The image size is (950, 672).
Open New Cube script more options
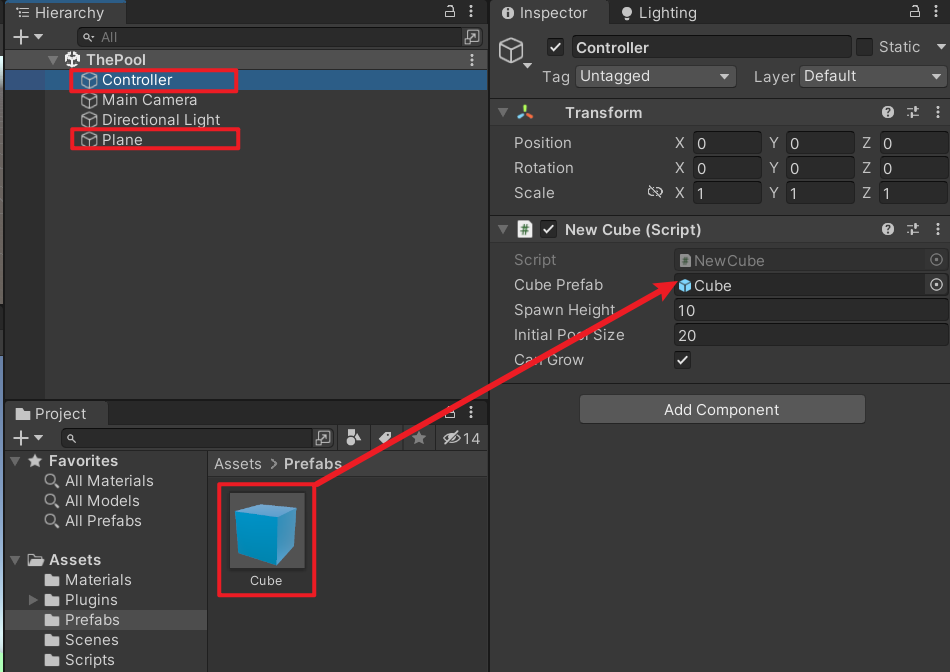[937, 229]
